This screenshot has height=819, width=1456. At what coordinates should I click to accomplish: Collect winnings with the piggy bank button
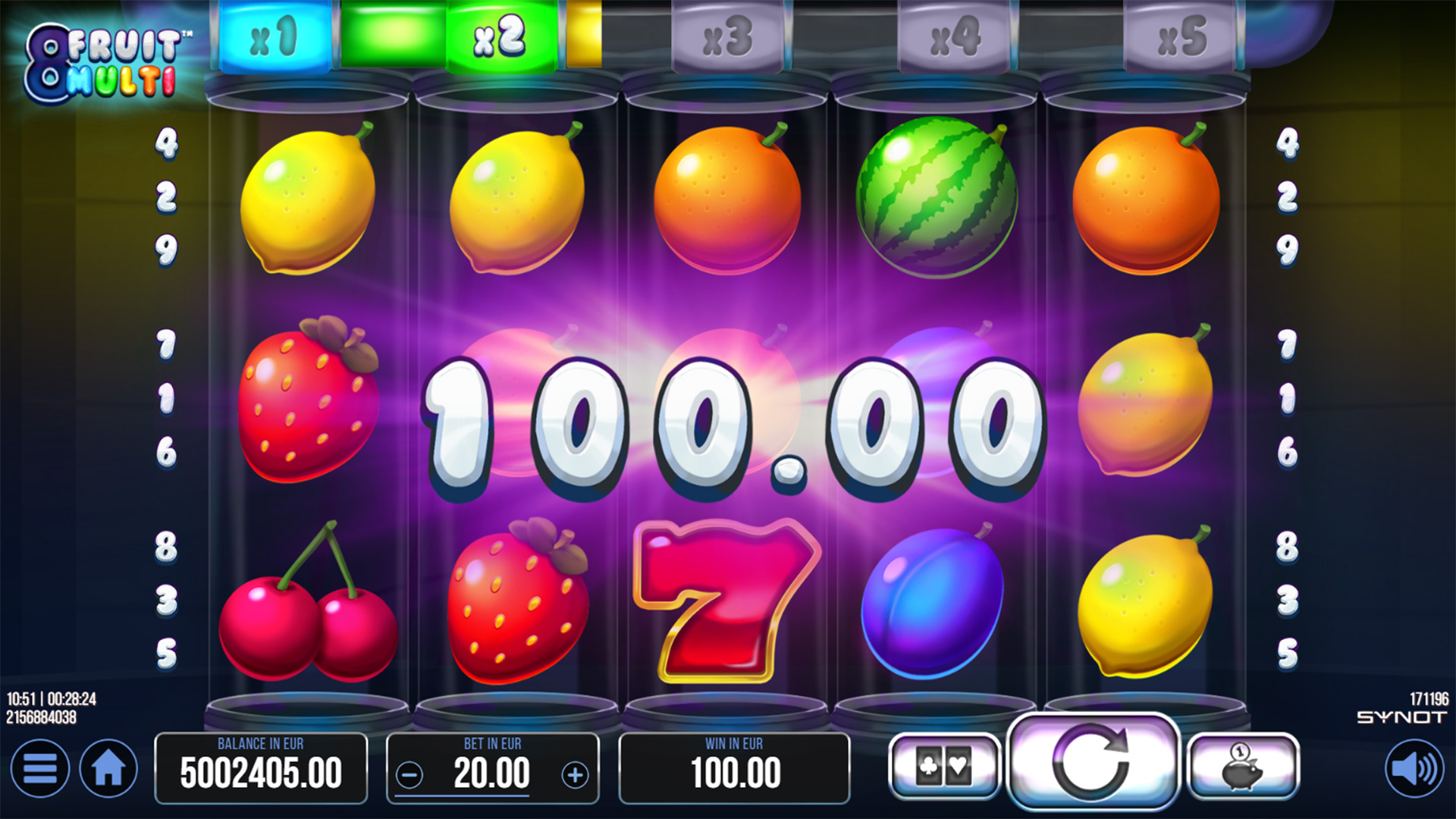(1243, 767)
